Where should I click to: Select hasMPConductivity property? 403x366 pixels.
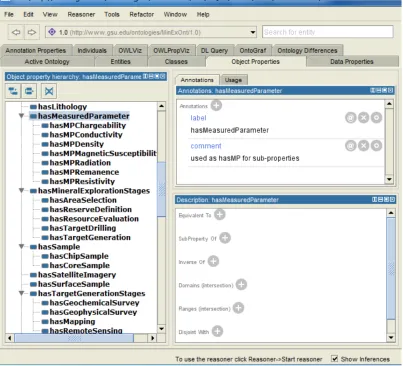click(x=86, y=135)
